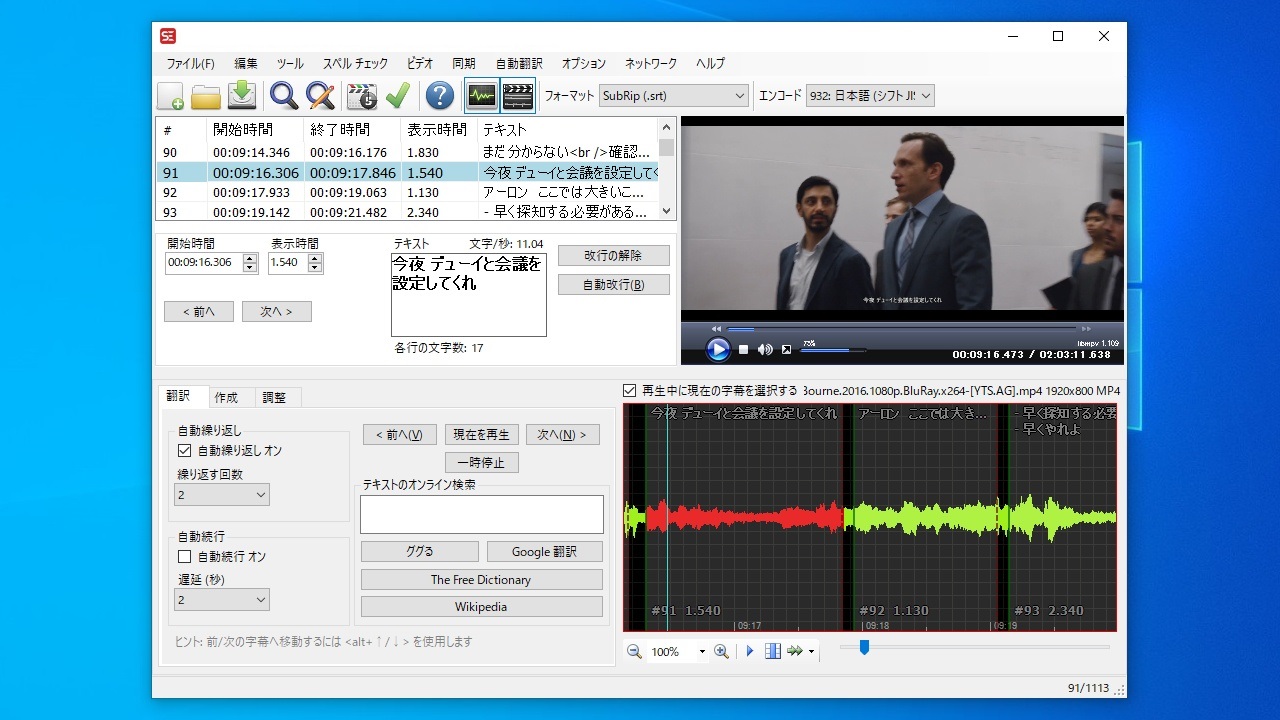Viewport: 1280px width, 720px height.
Task: Toggle fullscreen in the video player
Action: click(786, 349)
